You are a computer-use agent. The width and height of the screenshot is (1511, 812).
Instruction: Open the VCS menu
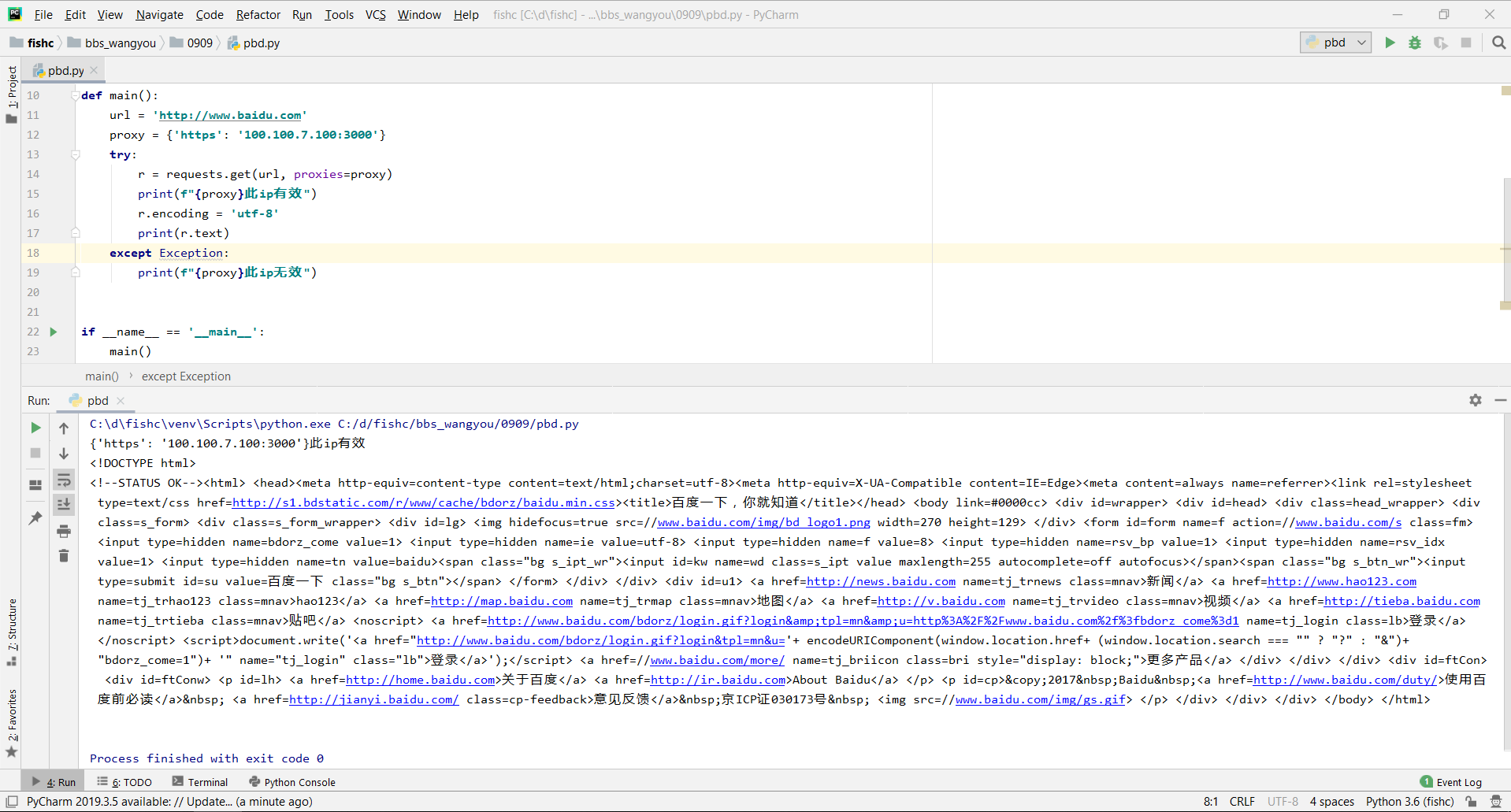(x=376, y=14)
